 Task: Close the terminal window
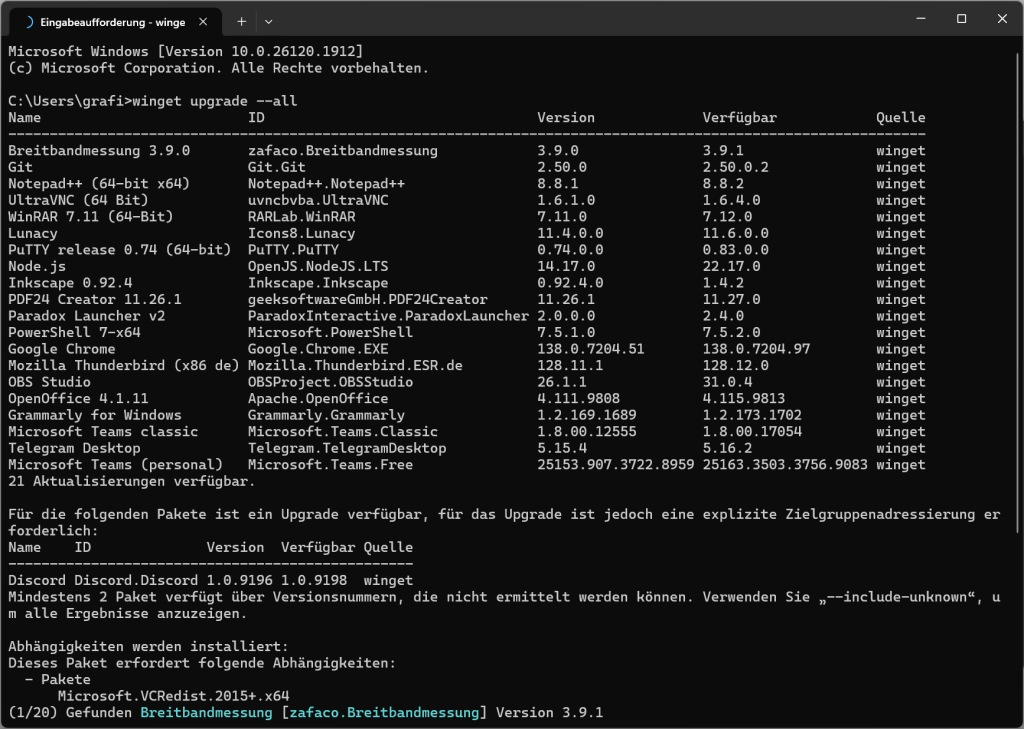[x=1002, y=18]
